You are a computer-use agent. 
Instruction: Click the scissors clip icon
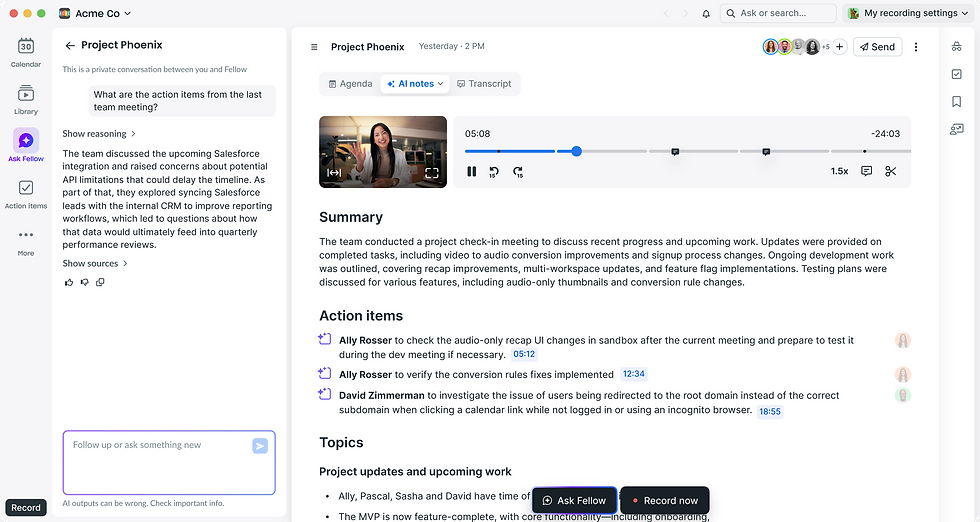[891, 171]
